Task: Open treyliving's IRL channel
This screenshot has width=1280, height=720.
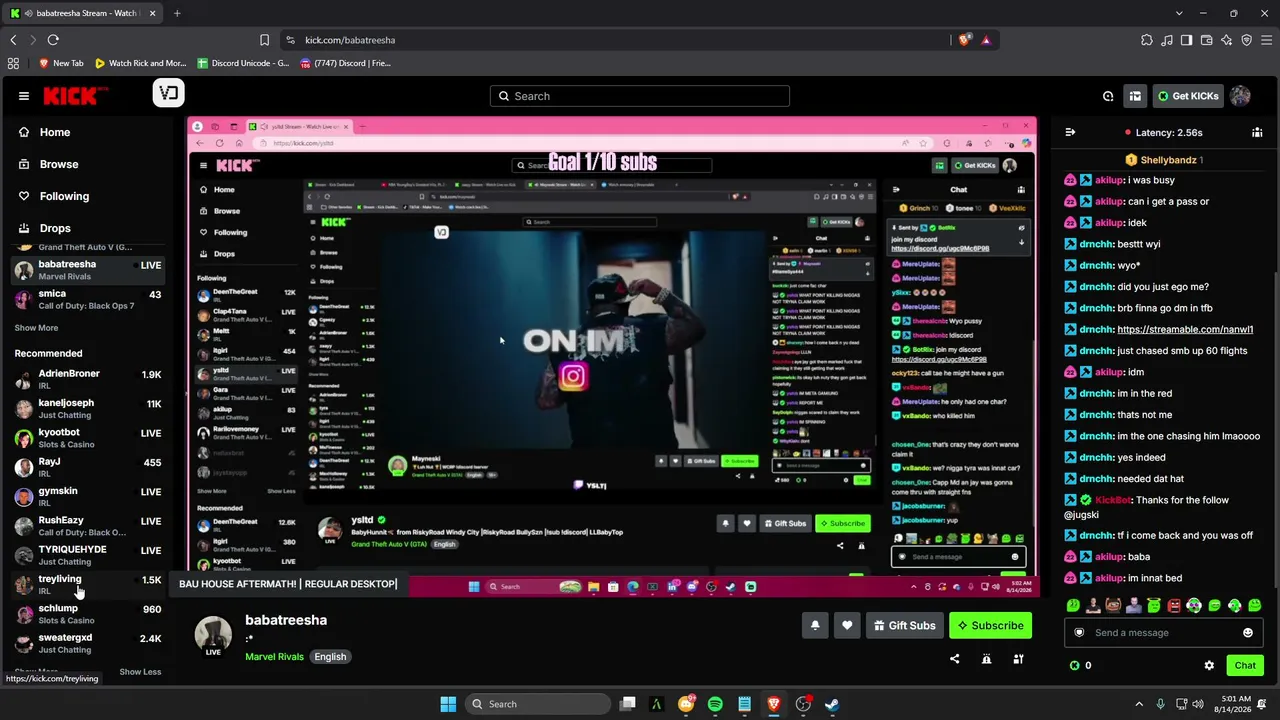Action: pyautogui.click(x=87, y=584)
